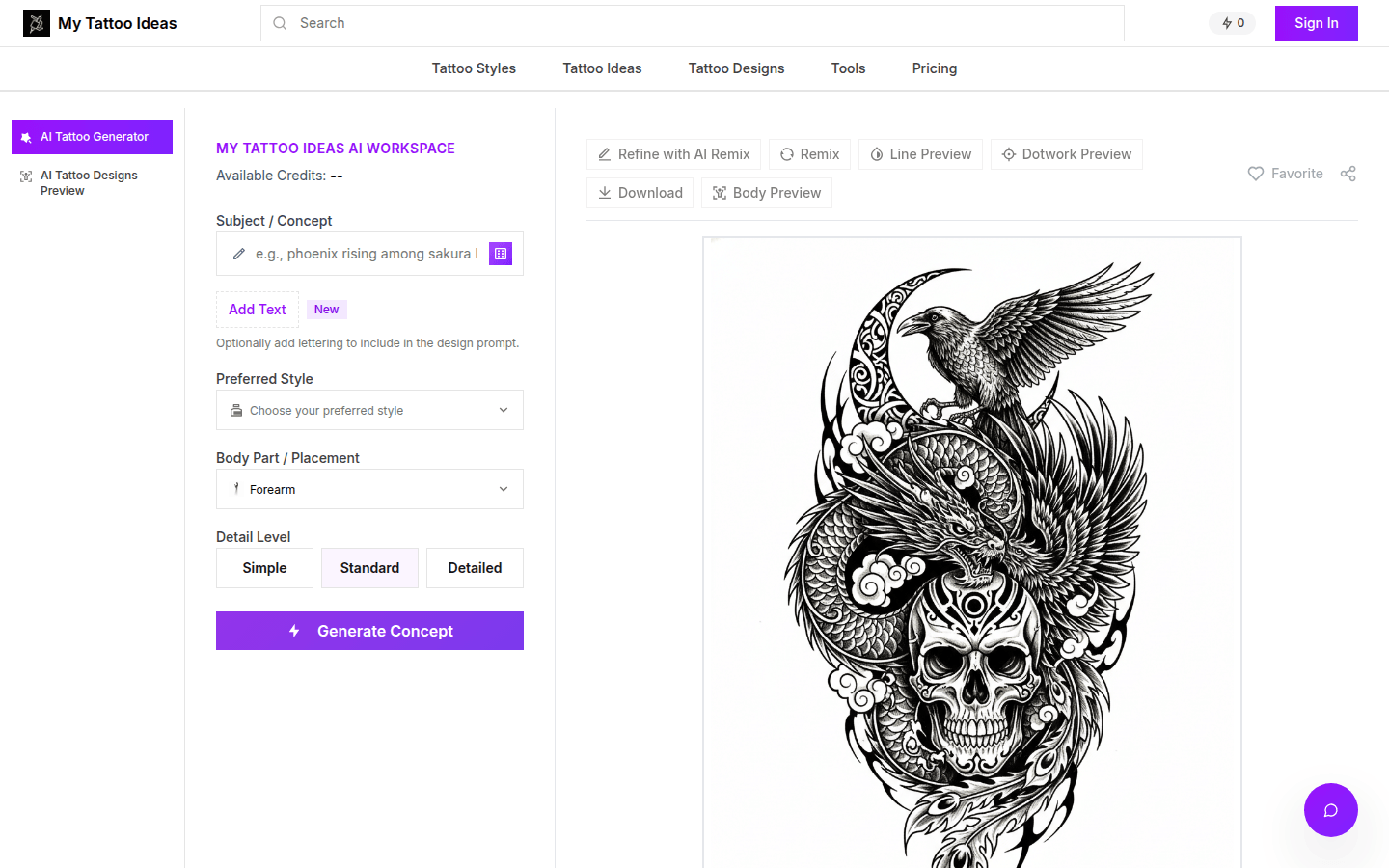Image resolution: width=1389 pixels, height=868 pixels.
Task: Select the AI Tattoo Generator sidebar item
Action: tap(92, 136)
